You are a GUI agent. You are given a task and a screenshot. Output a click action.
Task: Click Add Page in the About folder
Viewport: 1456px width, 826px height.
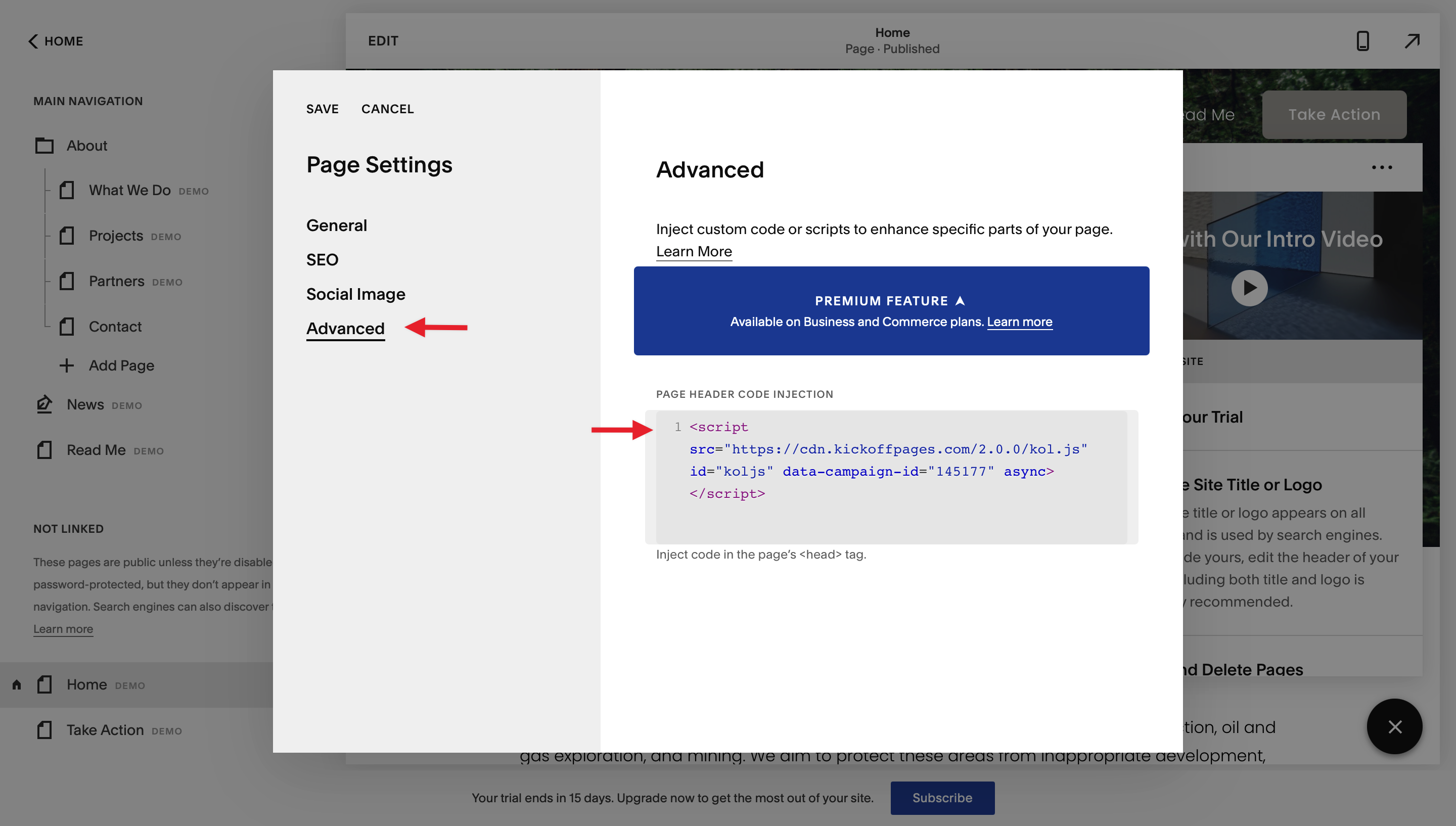[121, 365]
